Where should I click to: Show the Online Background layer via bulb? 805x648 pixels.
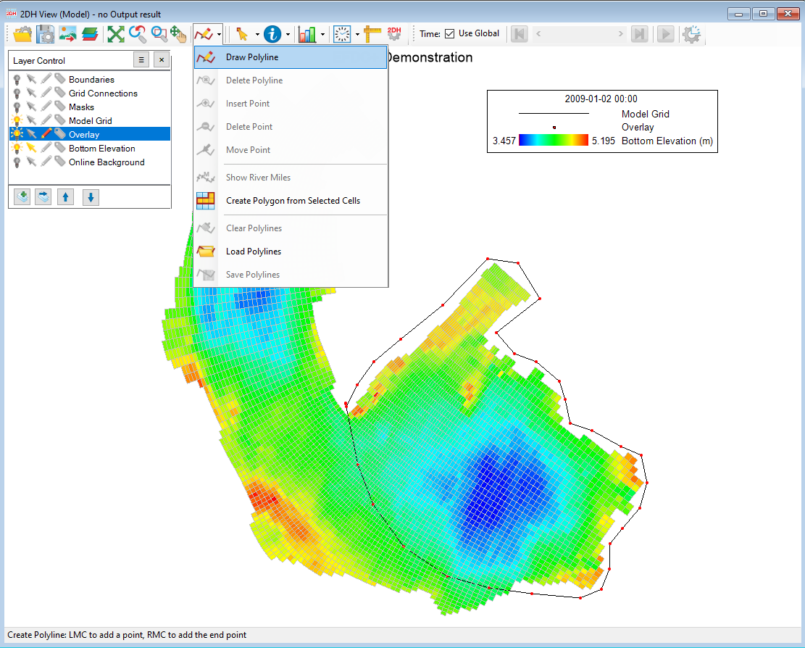pyautogui.click(x=17, y=162)
